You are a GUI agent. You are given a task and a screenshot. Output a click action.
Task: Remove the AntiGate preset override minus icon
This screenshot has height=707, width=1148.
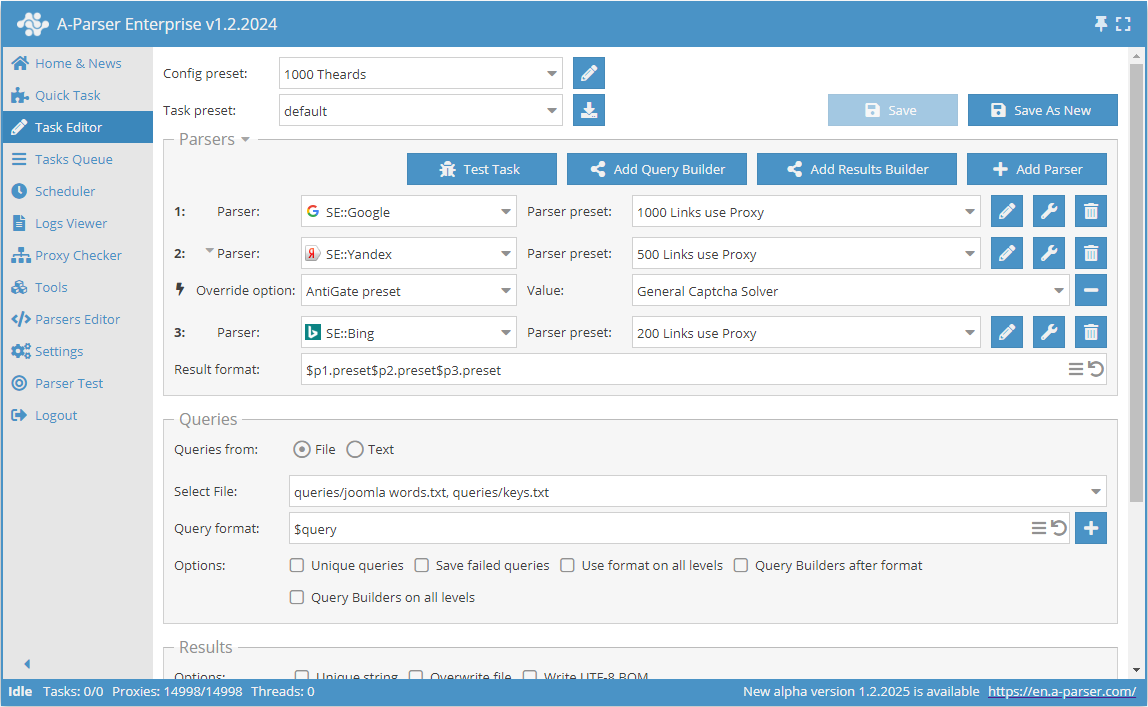click(1090, 290)
